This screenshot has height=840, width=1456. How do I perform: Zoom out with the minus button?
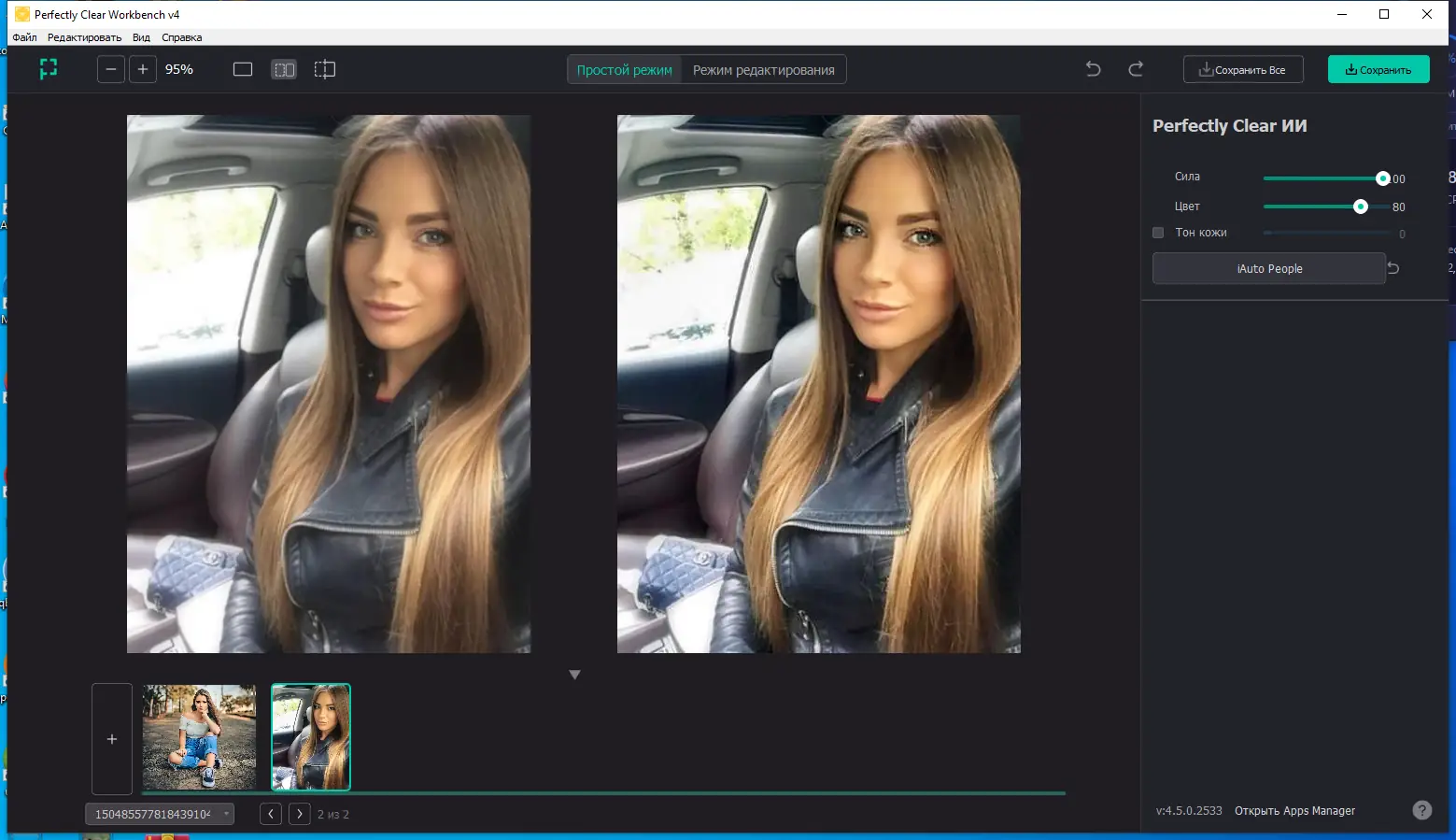pos(111,69)
